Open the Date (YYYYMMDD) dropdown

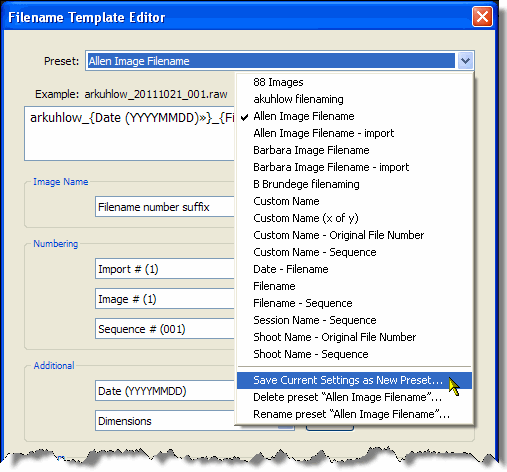pyautogui.click(x=165, y=391)
